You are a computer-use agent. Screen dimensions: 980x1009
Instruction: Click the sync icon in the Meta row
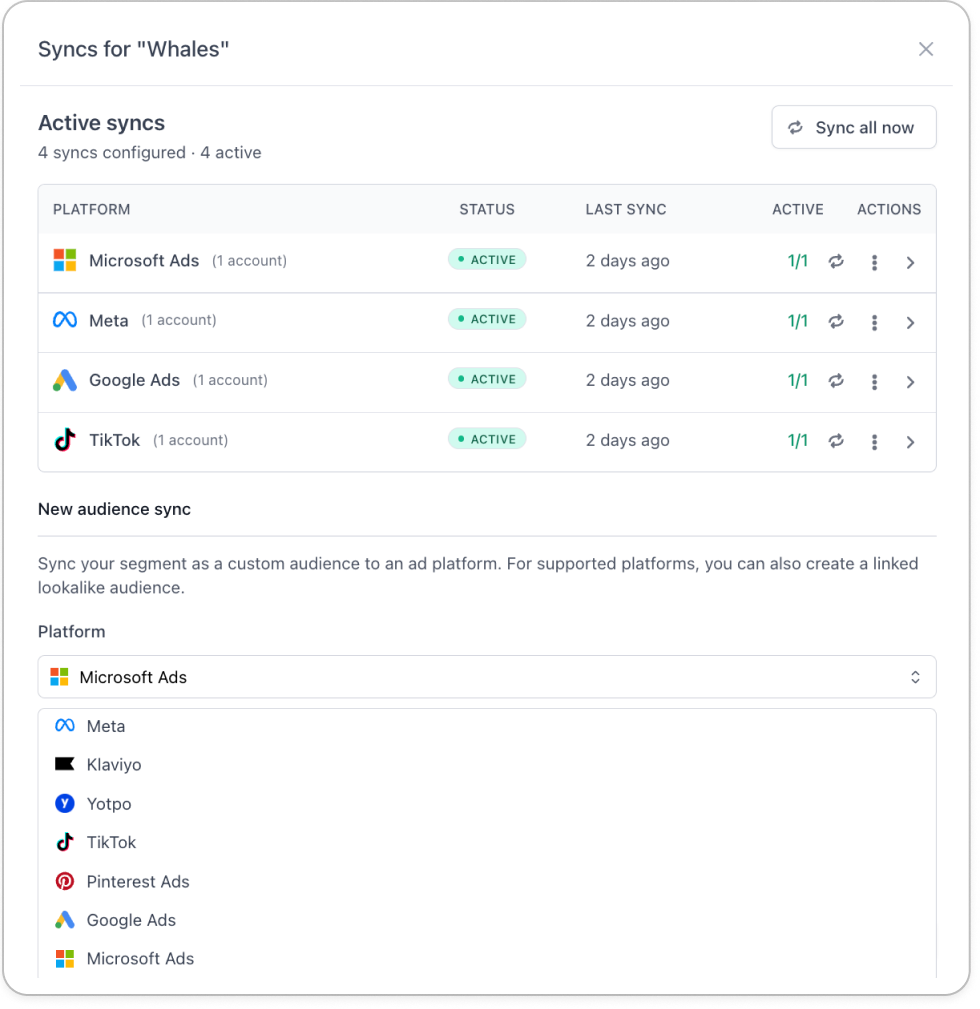(836, 321)
